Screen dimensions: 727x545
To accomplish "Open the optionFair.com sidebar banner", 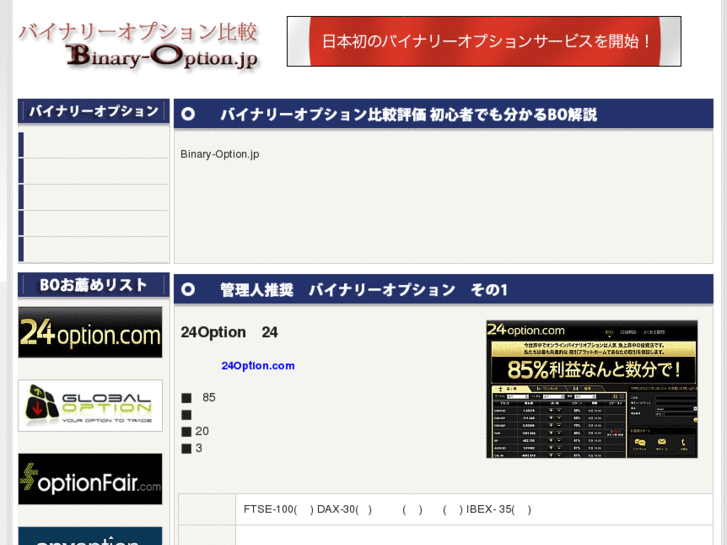I will pos(90,479).
